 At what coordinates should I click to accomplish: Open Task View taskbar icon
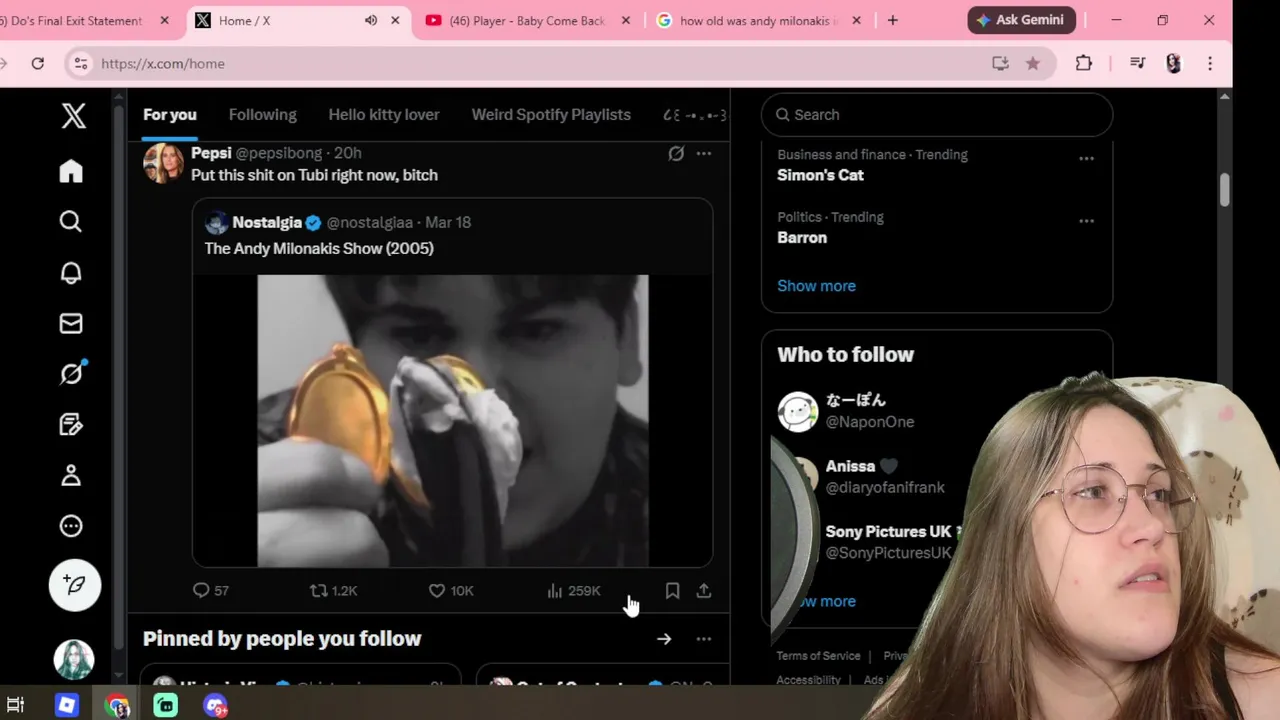point(15,706)
